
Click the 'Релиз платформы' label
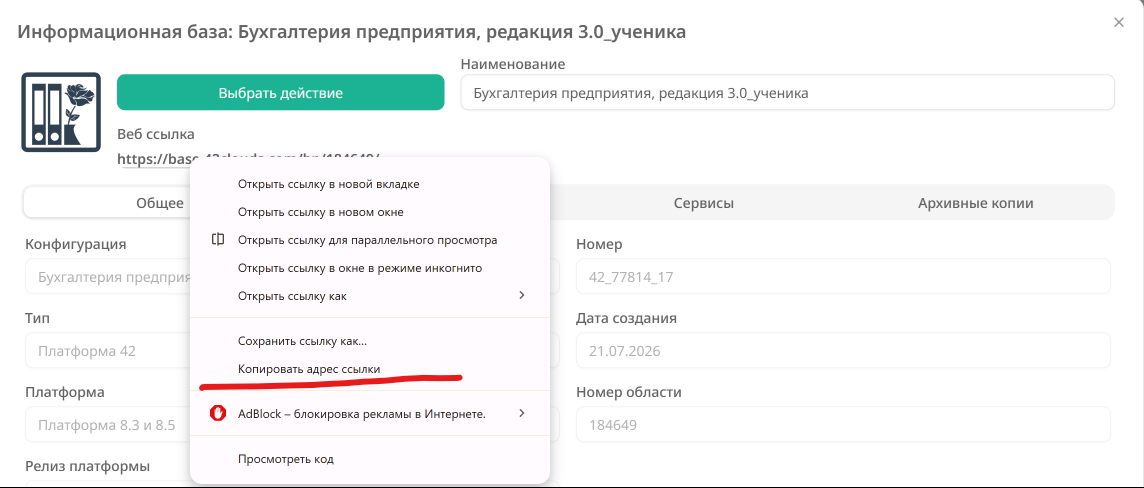[x=87, y=466]
